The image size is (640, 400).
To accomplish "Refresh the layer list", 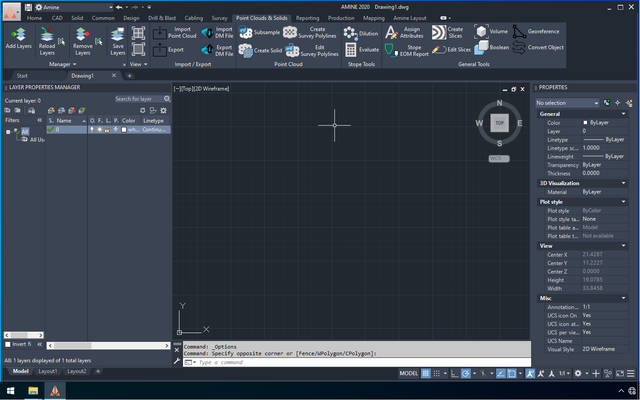I will click(x=142, y=111).
